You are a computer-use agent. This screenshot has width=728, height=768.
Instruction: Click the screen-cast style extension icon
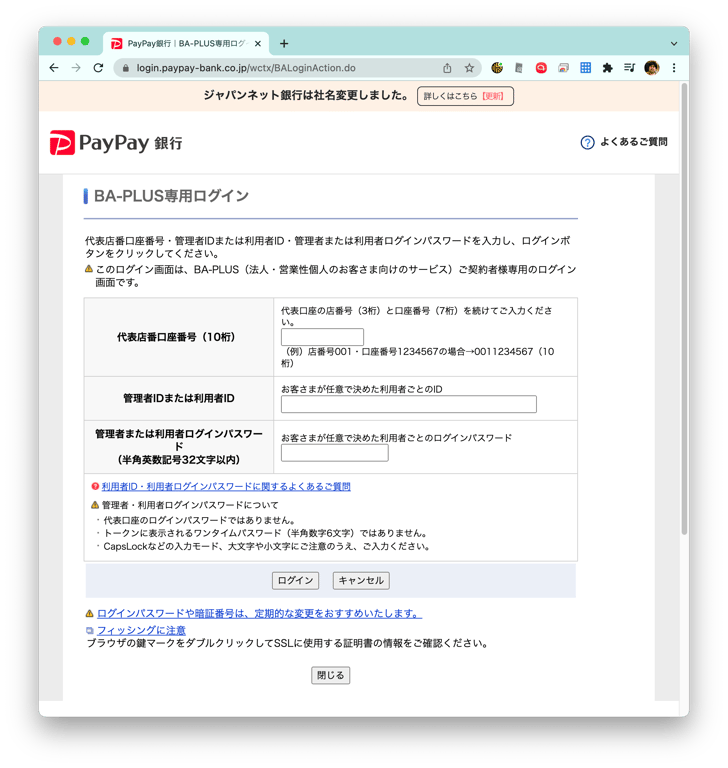pyautogui.click(x=563, y=68)
